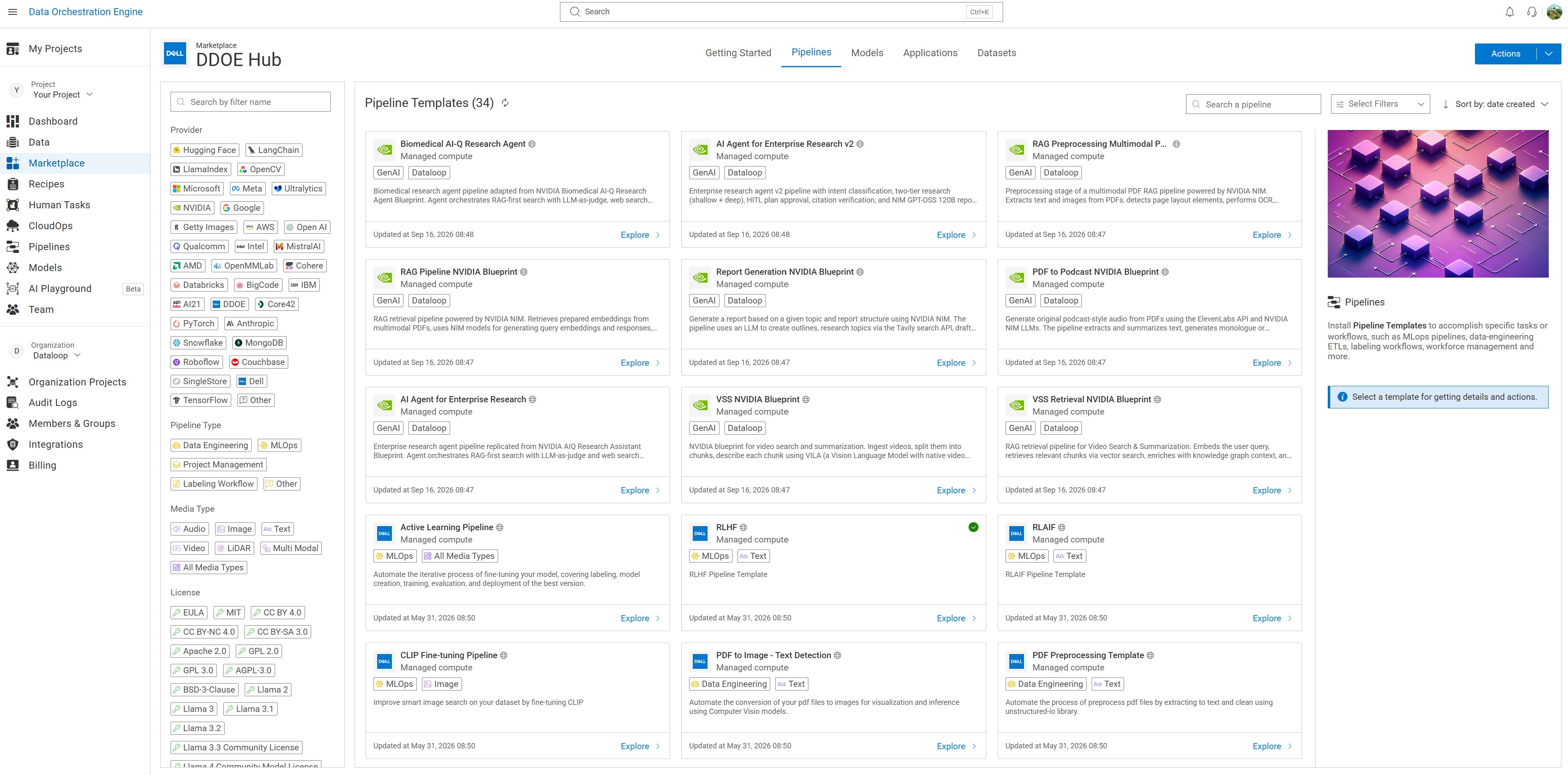Click the Pipelines banner illustration
Viewport: 1568px width, 775px height.
click(x=1438, y=204)
